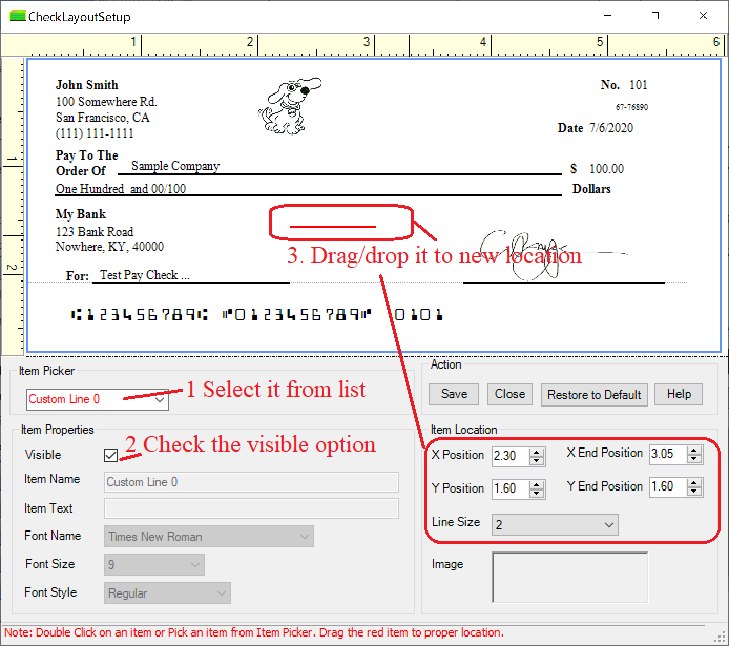Decrease Y Position with down arrow

point(537,494)
